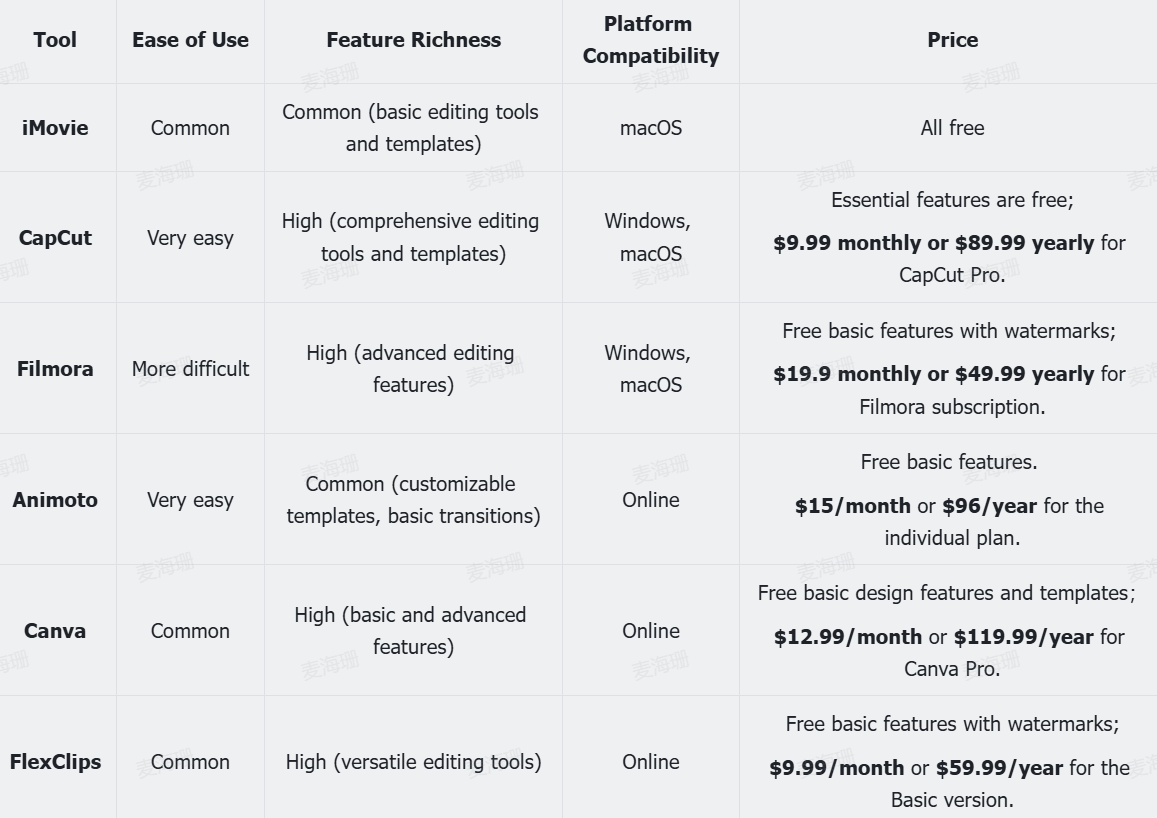
Task: Select the "Feature Richness" header cell
Action: pos(413,40)
